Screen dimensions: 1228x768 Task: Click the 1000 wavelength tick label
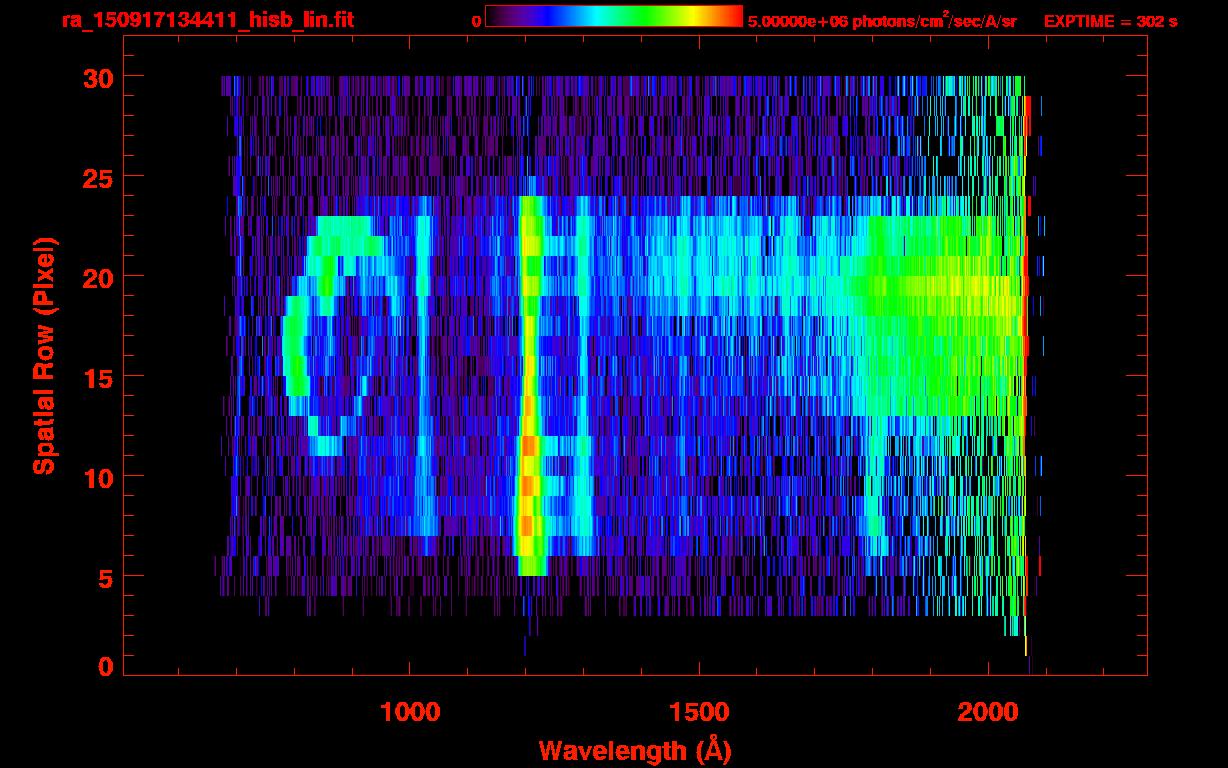pos(410,712)
